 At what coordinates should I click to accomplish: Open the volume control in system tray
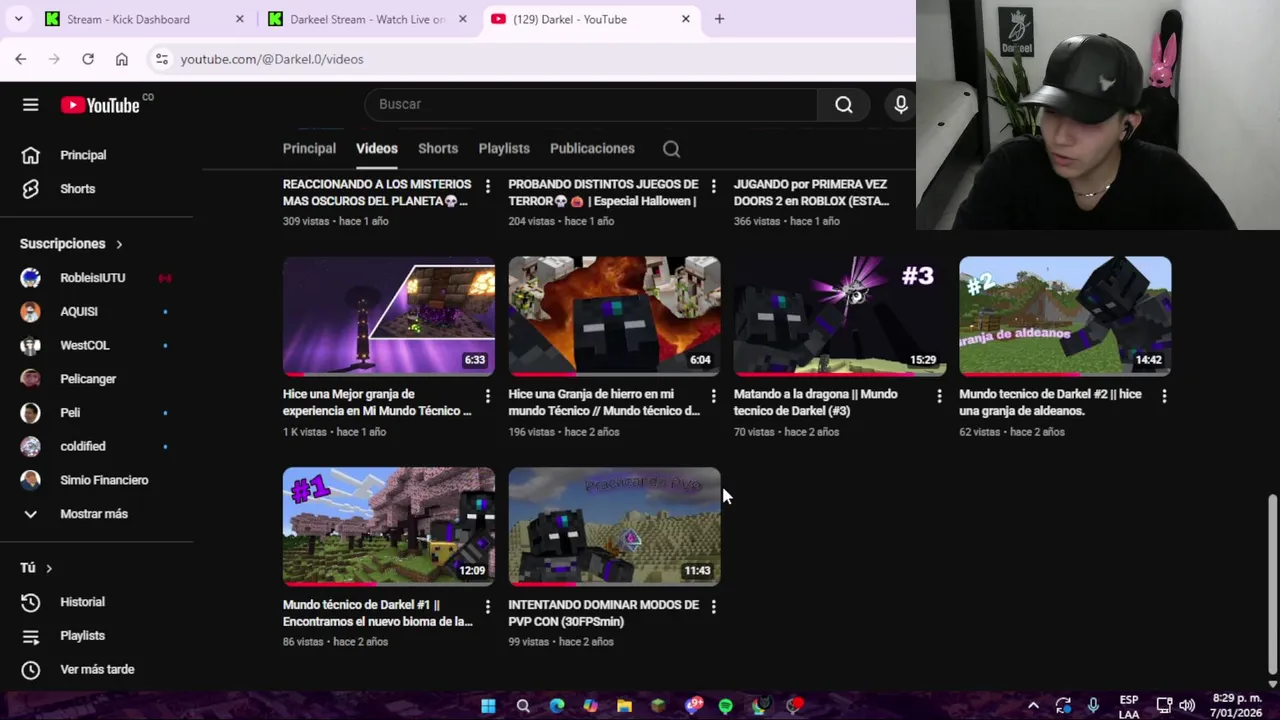point(1187,706)
